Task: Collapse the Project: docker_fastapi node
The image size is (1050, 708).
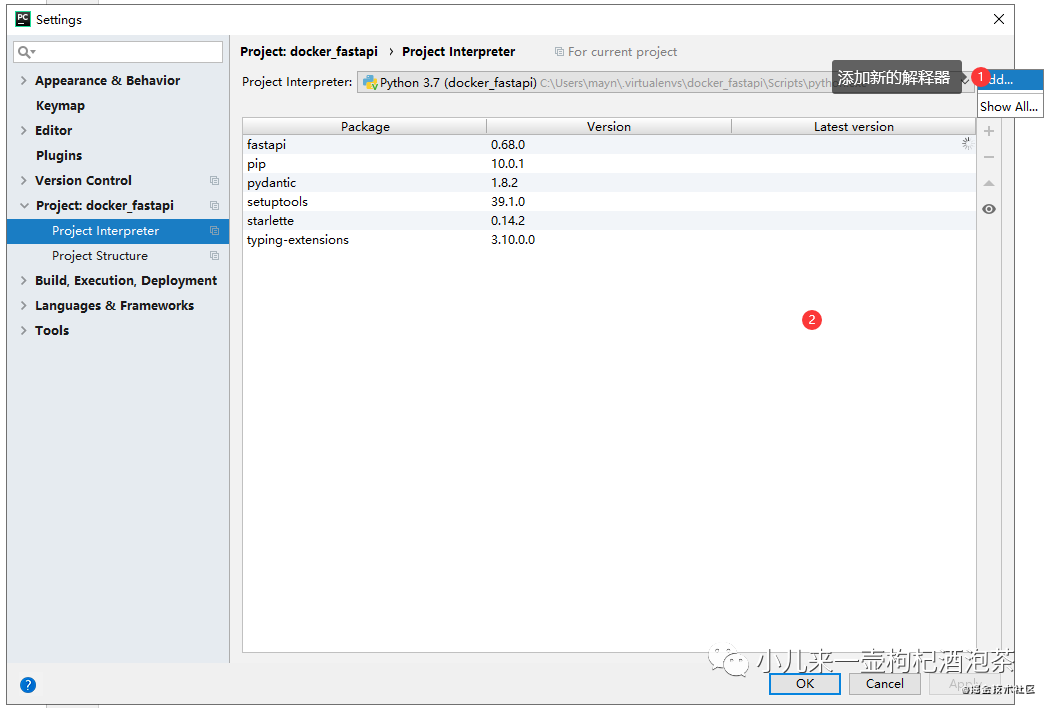Action: click(x=24, y=206)
